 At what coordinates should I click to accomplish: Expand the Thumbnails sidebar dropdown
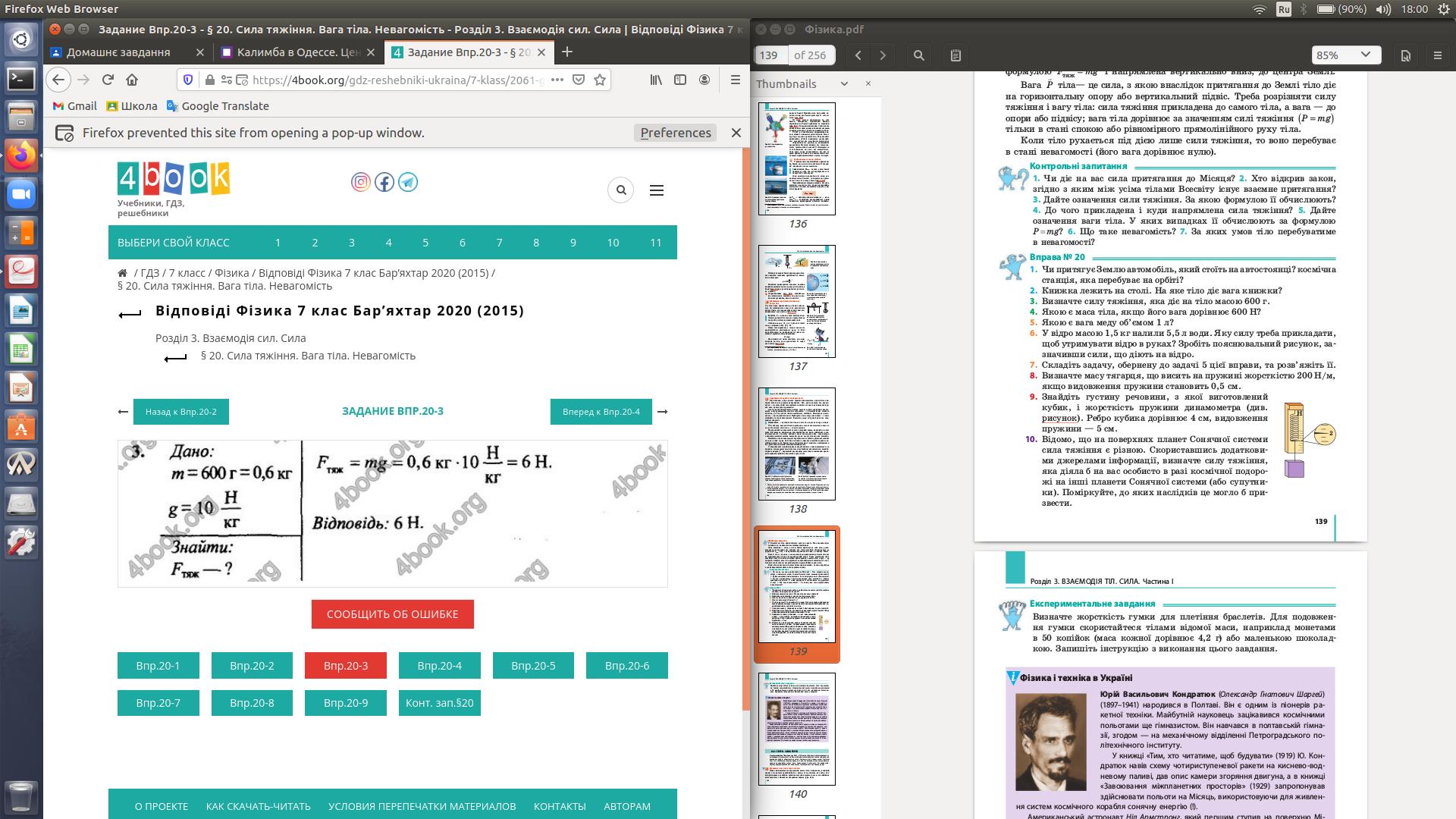844,84
